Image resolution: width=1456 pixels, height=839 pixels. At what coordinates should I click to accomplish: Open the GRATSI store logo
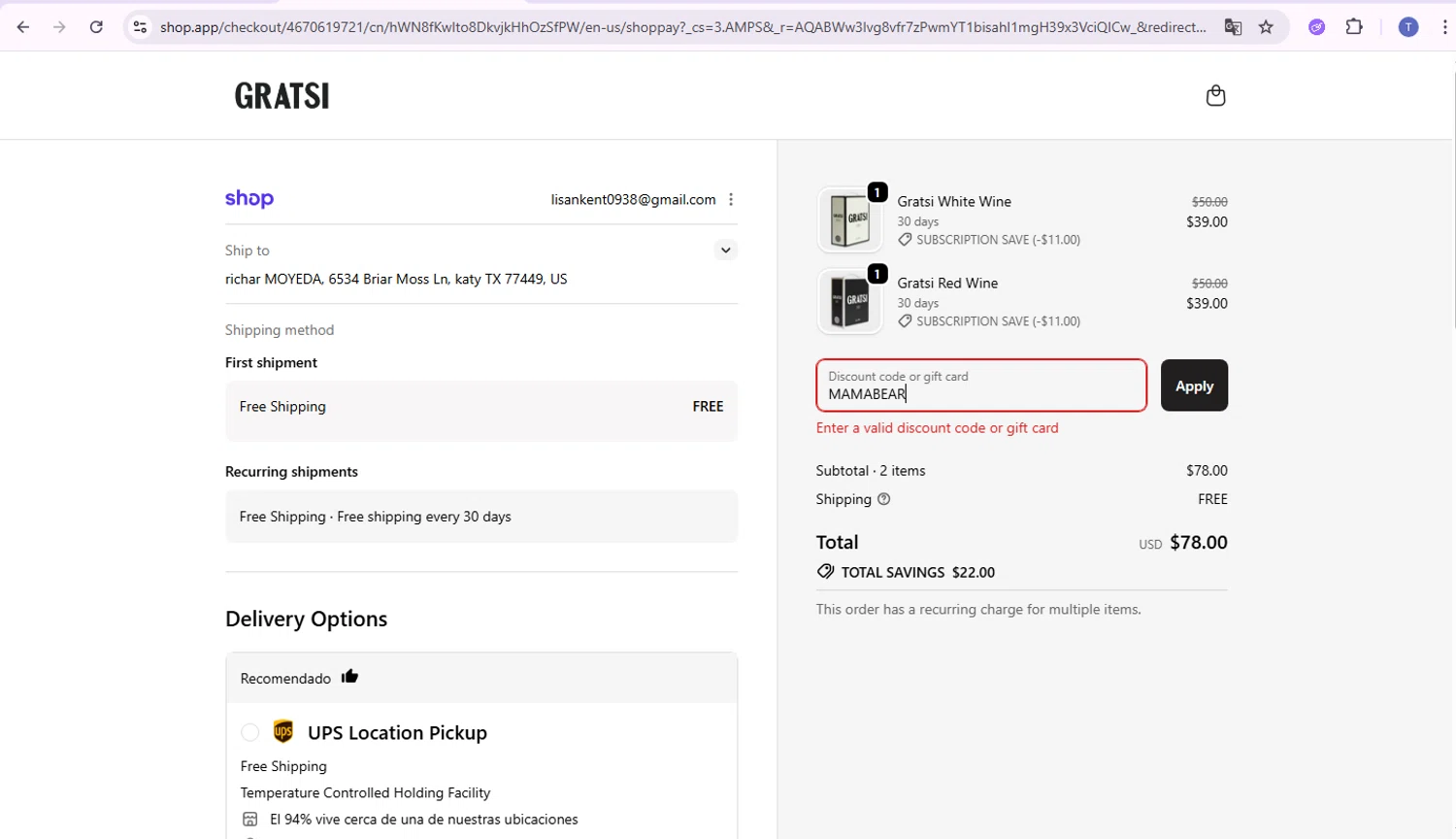click(281, 95)
